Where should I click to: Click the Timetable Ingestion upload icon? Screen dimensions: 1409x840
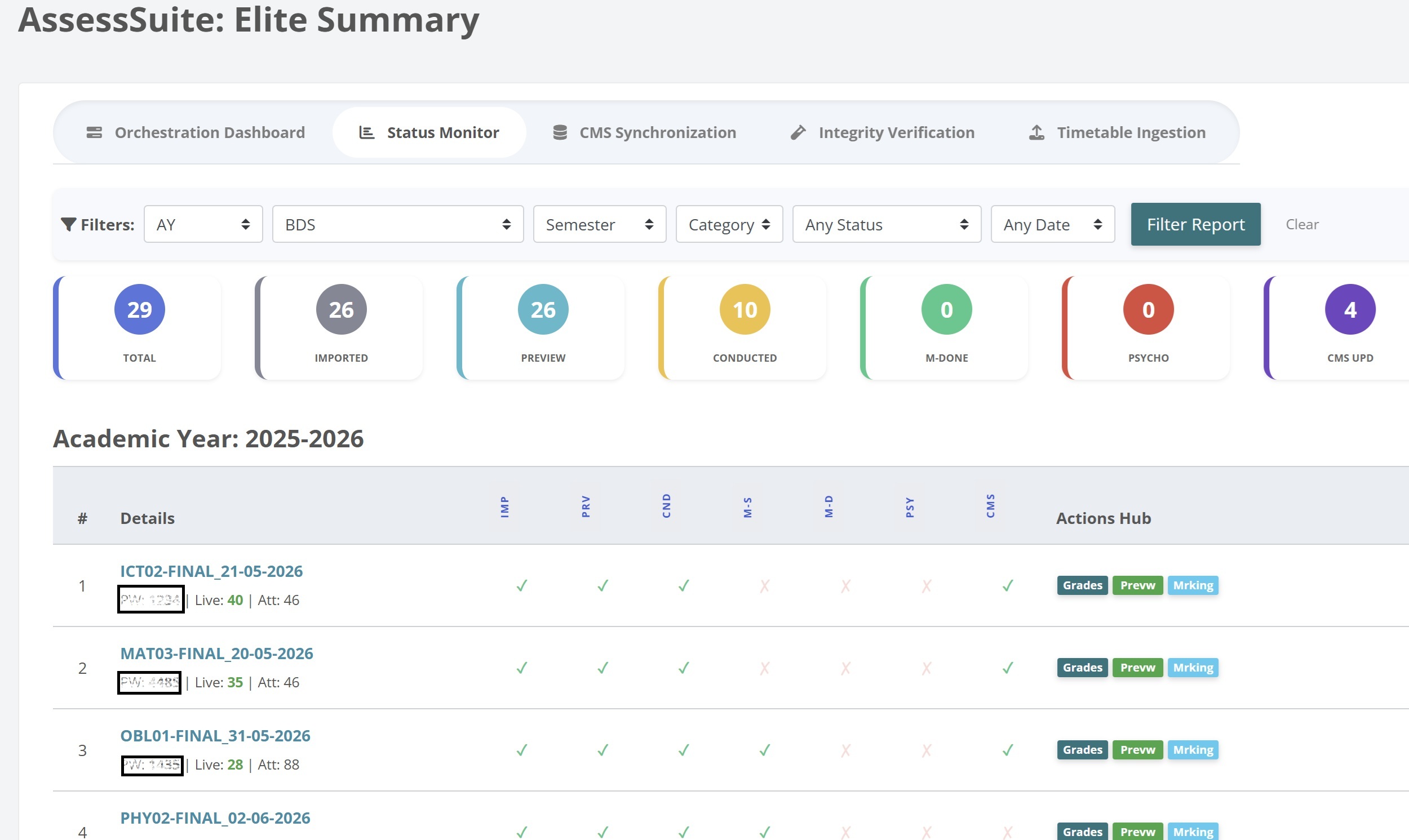1036,132
